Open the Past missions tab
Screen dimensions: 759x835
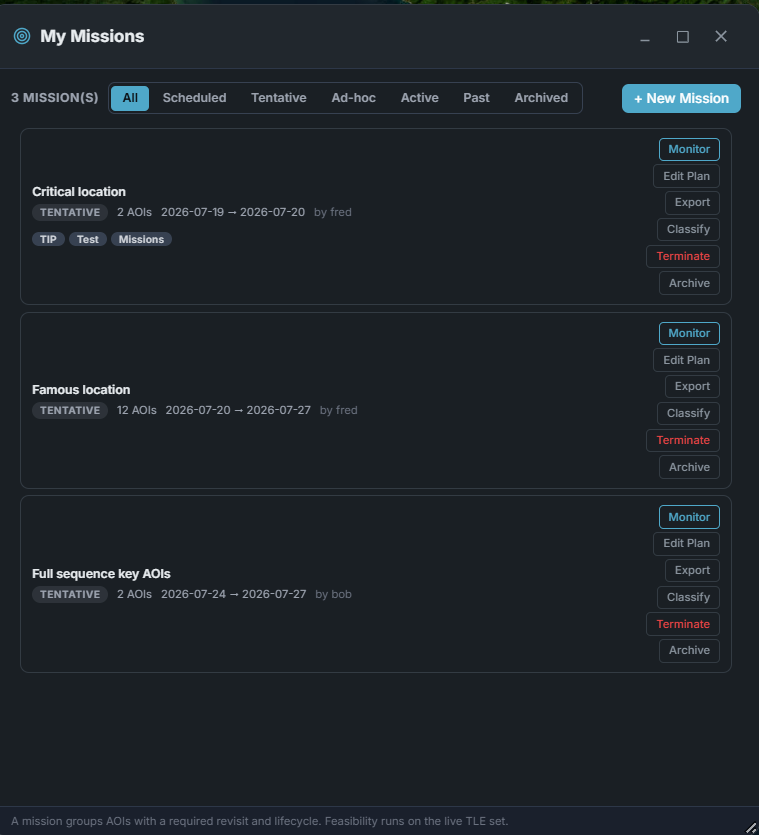pos(476,98)
